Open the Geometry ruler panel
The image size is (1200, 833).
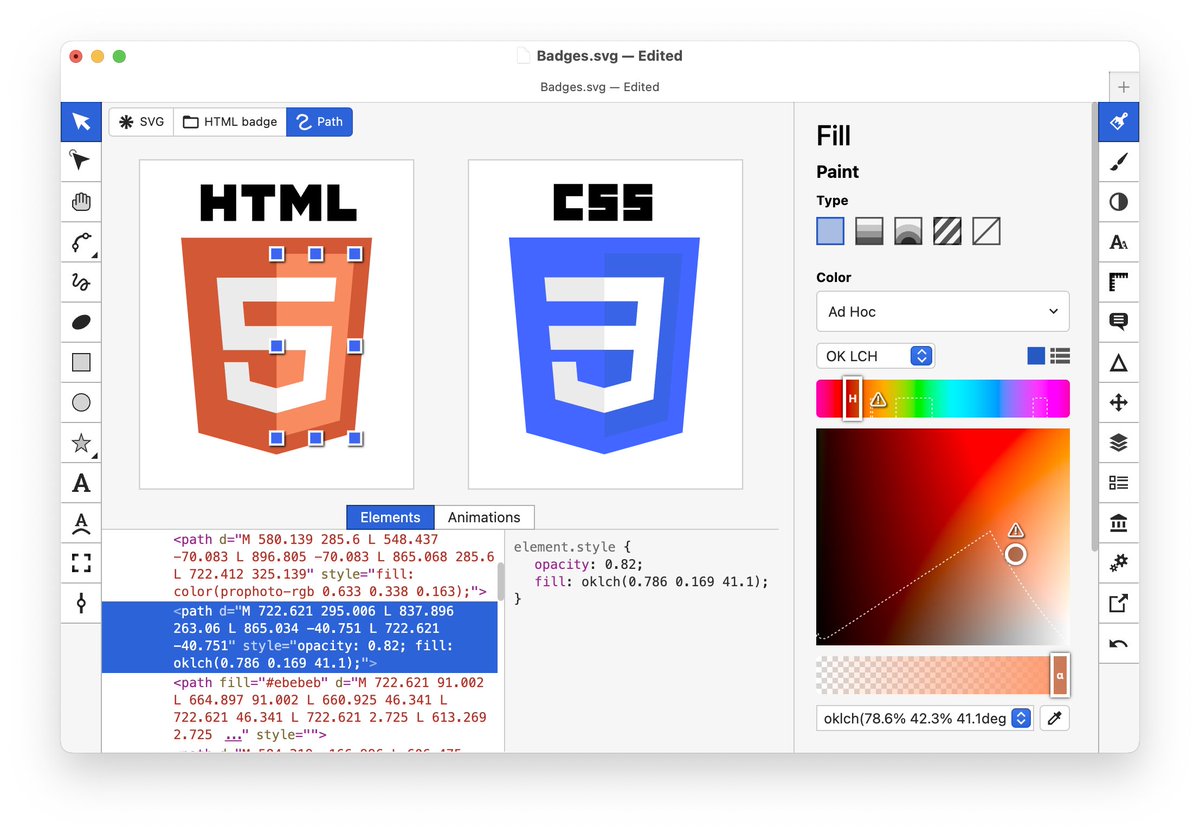[x=1119, y=282]
